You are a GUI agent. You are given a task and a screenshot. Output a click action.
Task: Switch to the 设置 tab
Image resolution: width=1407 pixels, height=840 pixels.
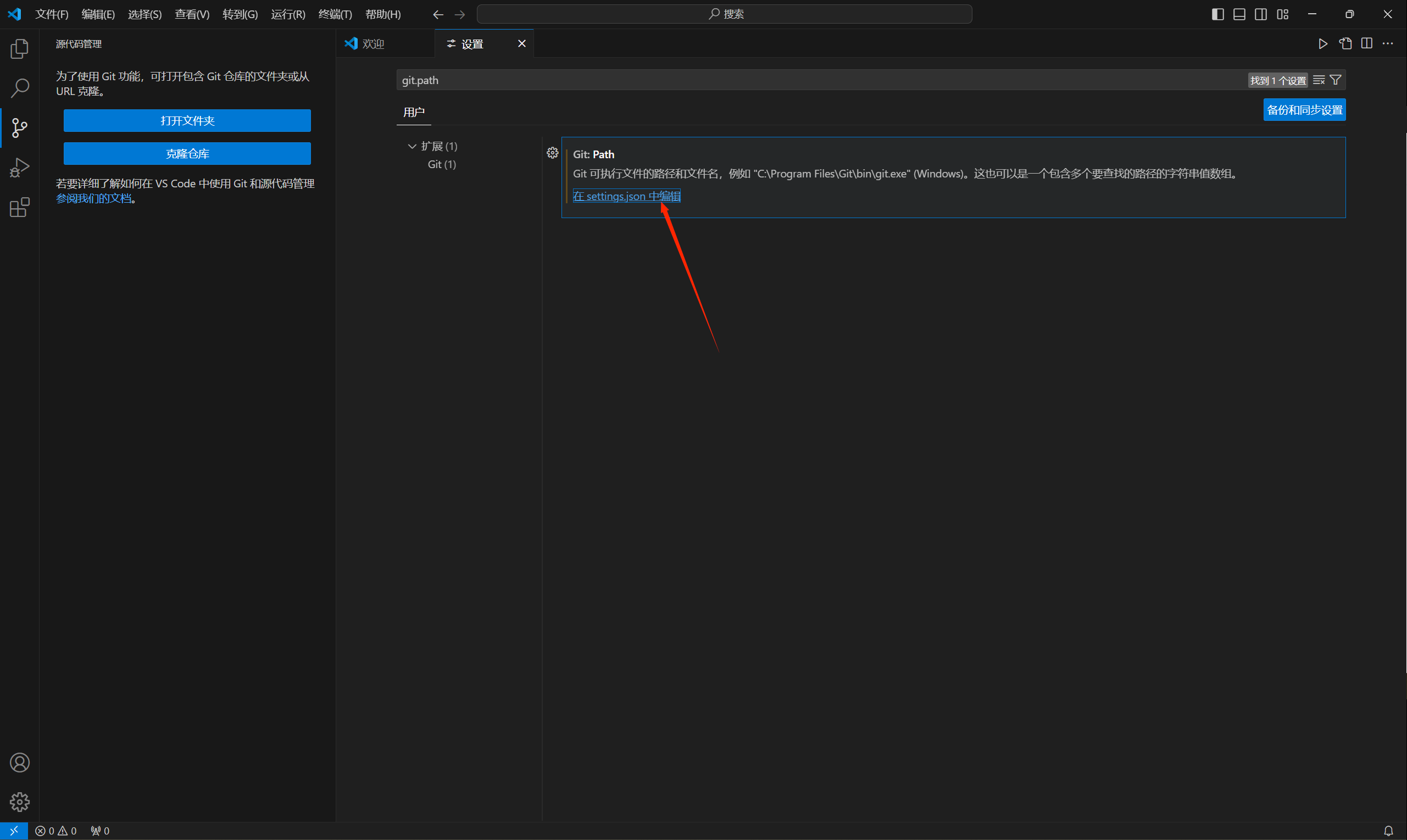(484, 43)
